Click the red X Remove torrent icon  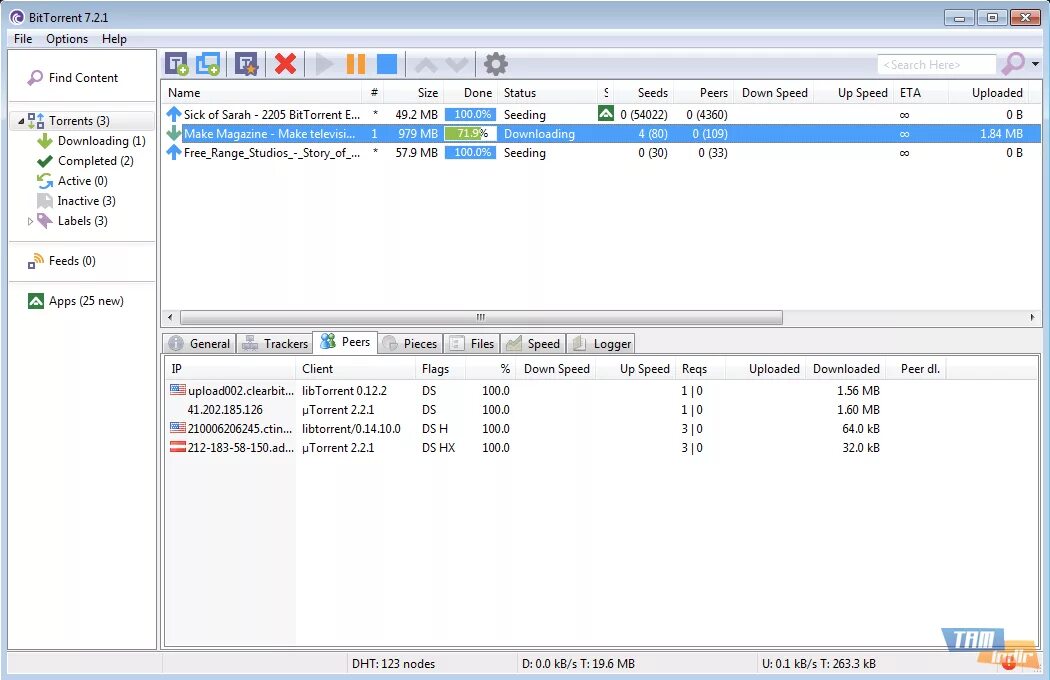(285, 64)
